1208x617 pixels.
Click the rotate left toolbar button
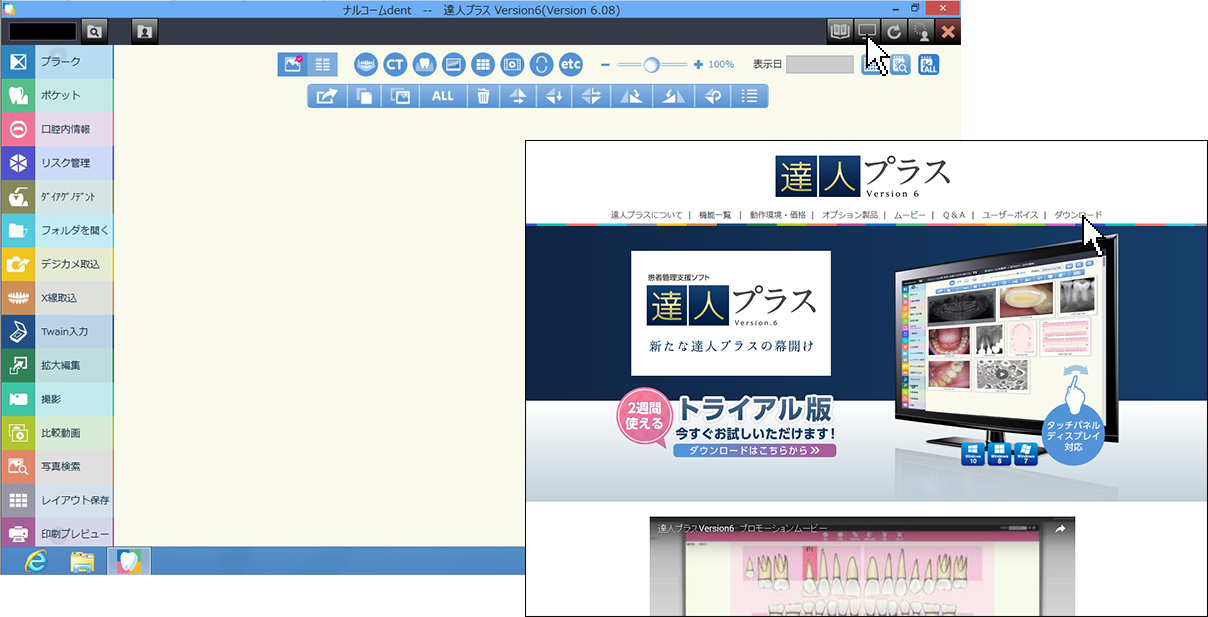pyautogui.click(x=673, y=96)
